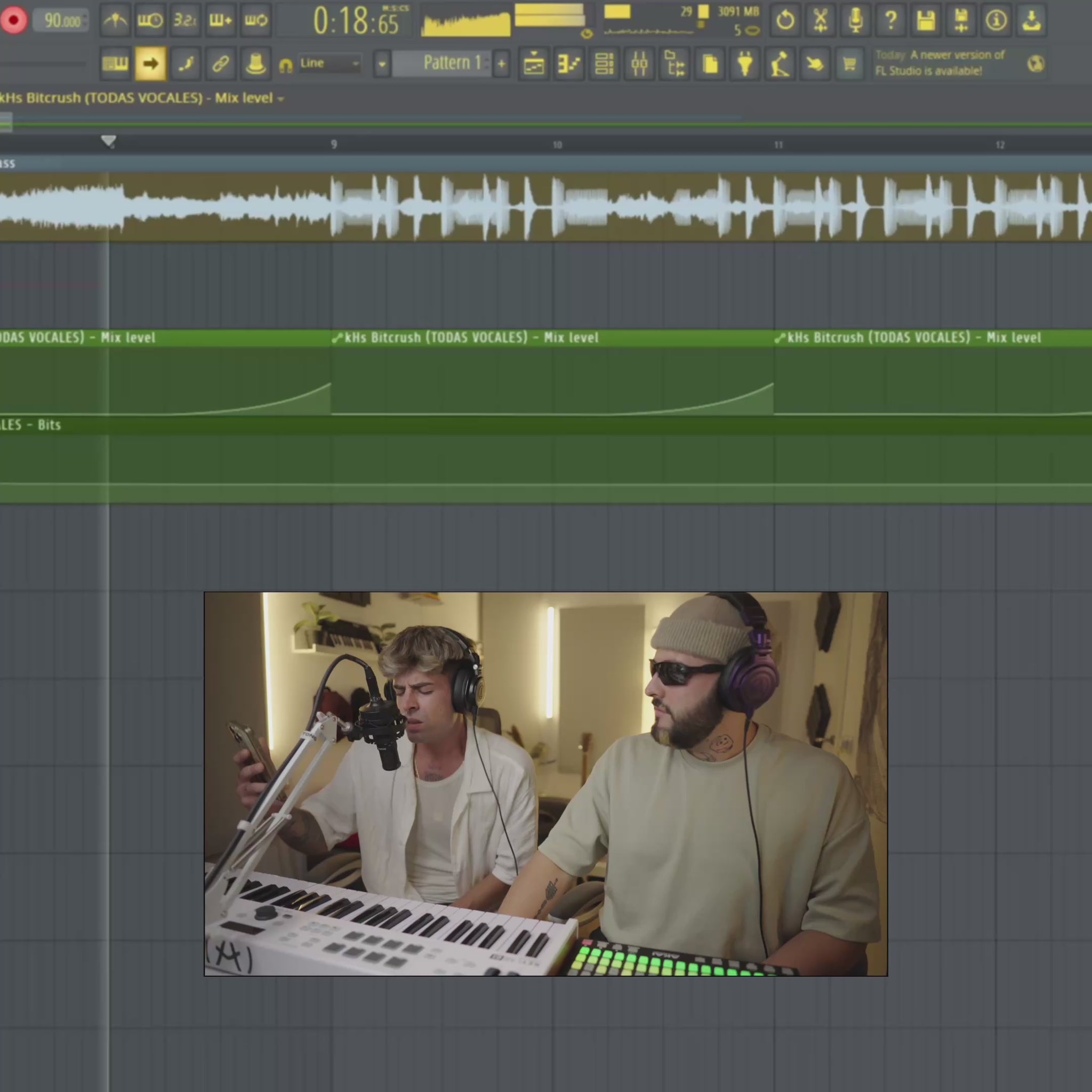The height and width of the screenshot is (1092, 1092).
Task: Click the plus button after Pattern 1
Action: (x=501, y=64)
